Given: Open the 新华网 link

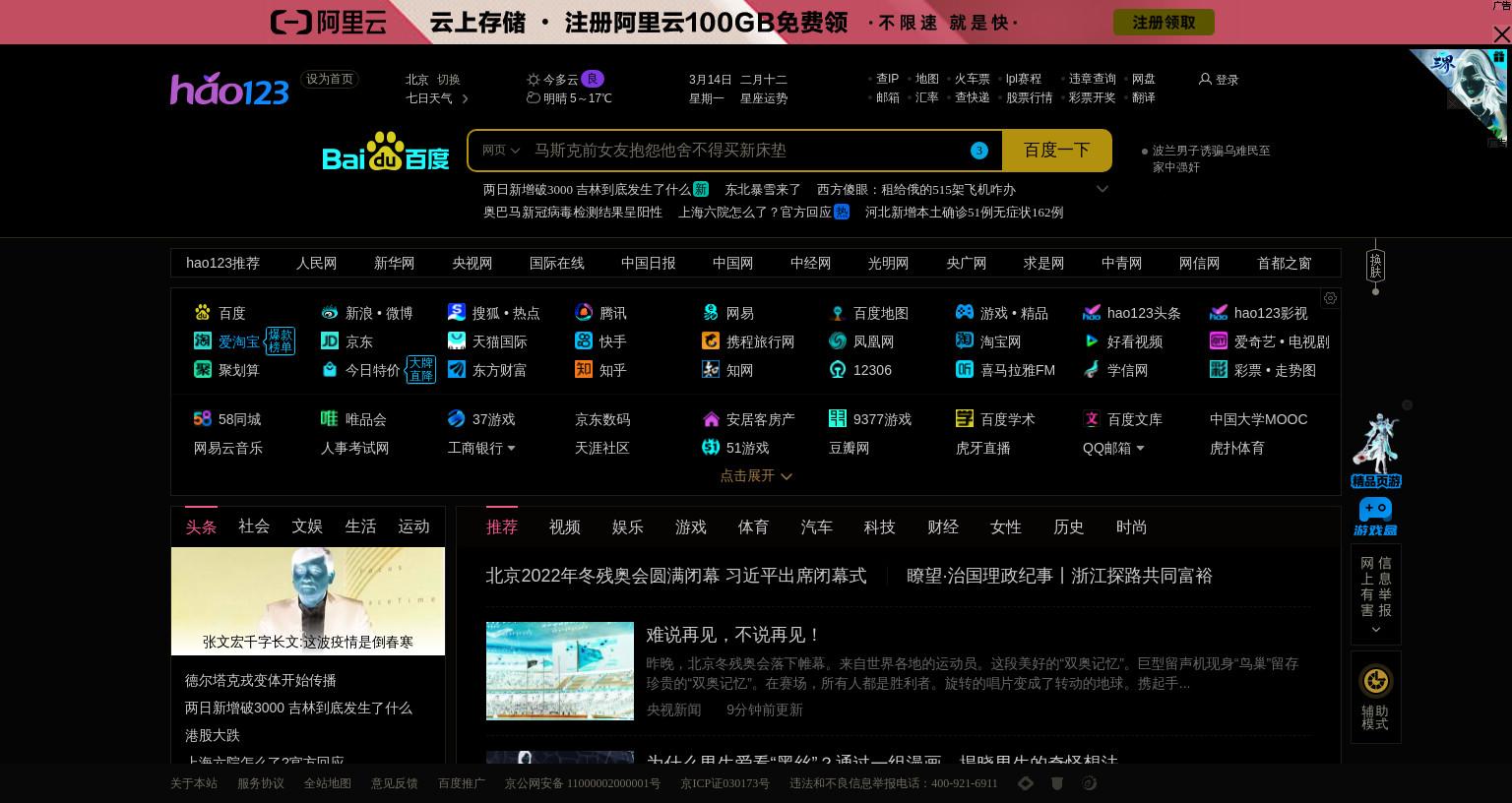Looking at the screenshot, I should 394,263.
